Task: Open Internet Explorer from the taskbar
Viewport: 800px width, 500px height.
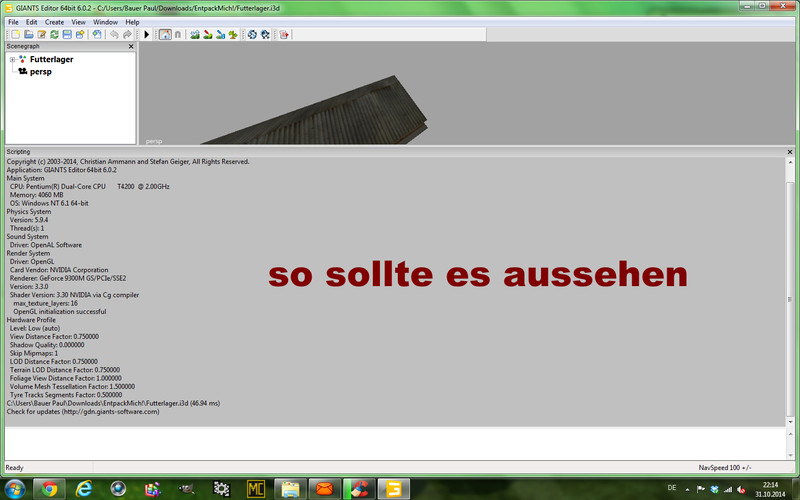Action: (x=84, y=489)
